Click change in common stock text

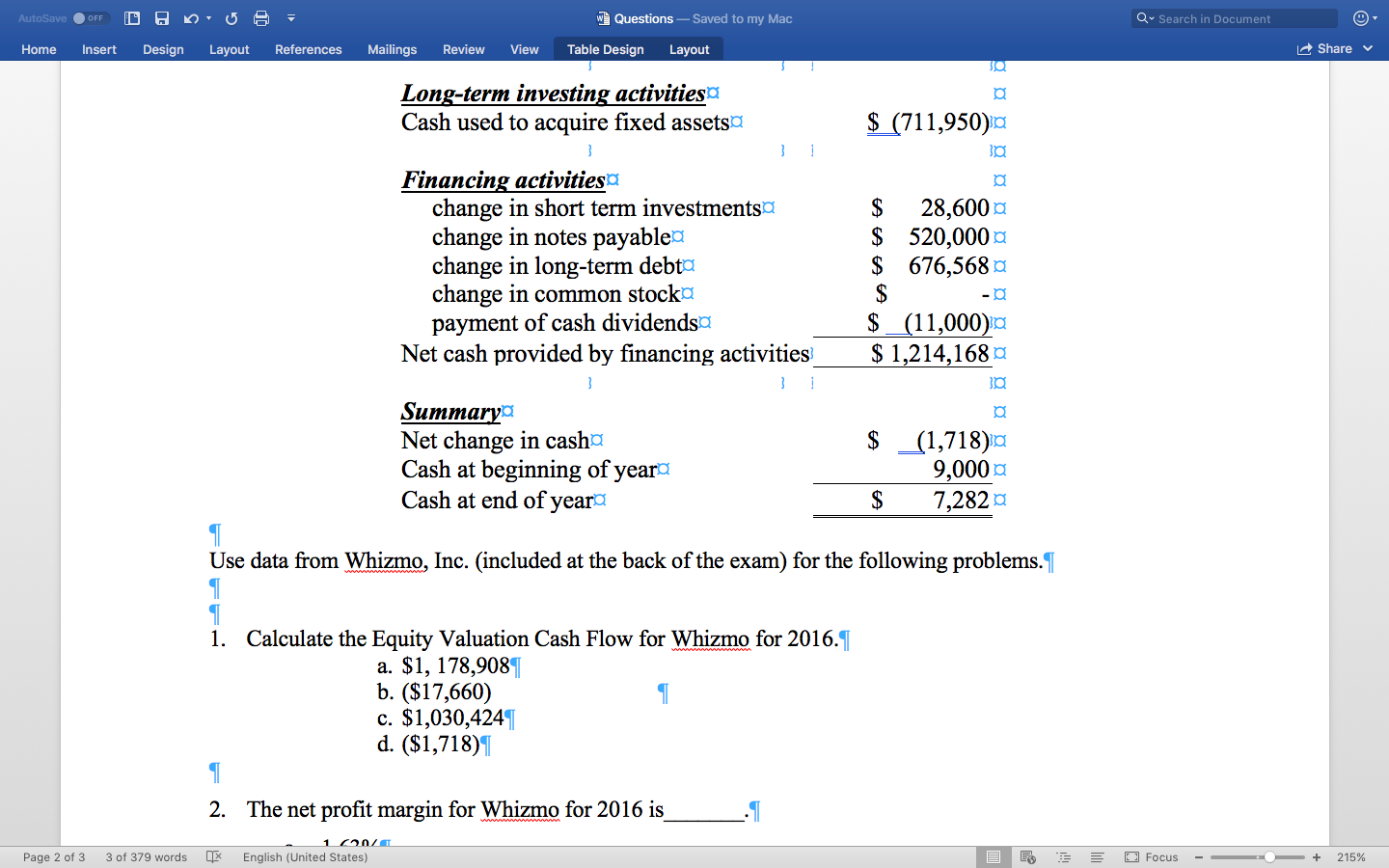557,294
